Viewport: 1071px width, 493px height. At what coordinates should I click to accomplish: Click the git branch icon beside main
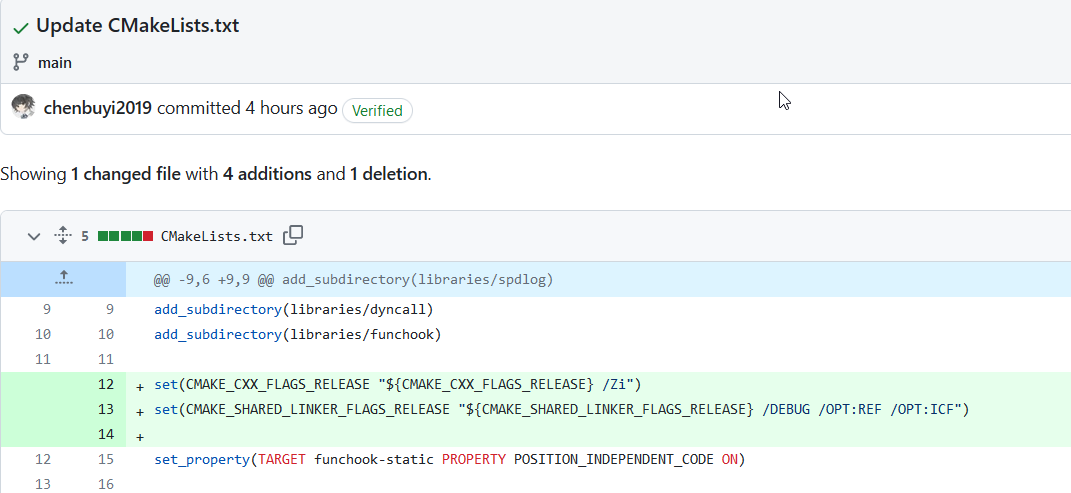click(x=20, y=62)
